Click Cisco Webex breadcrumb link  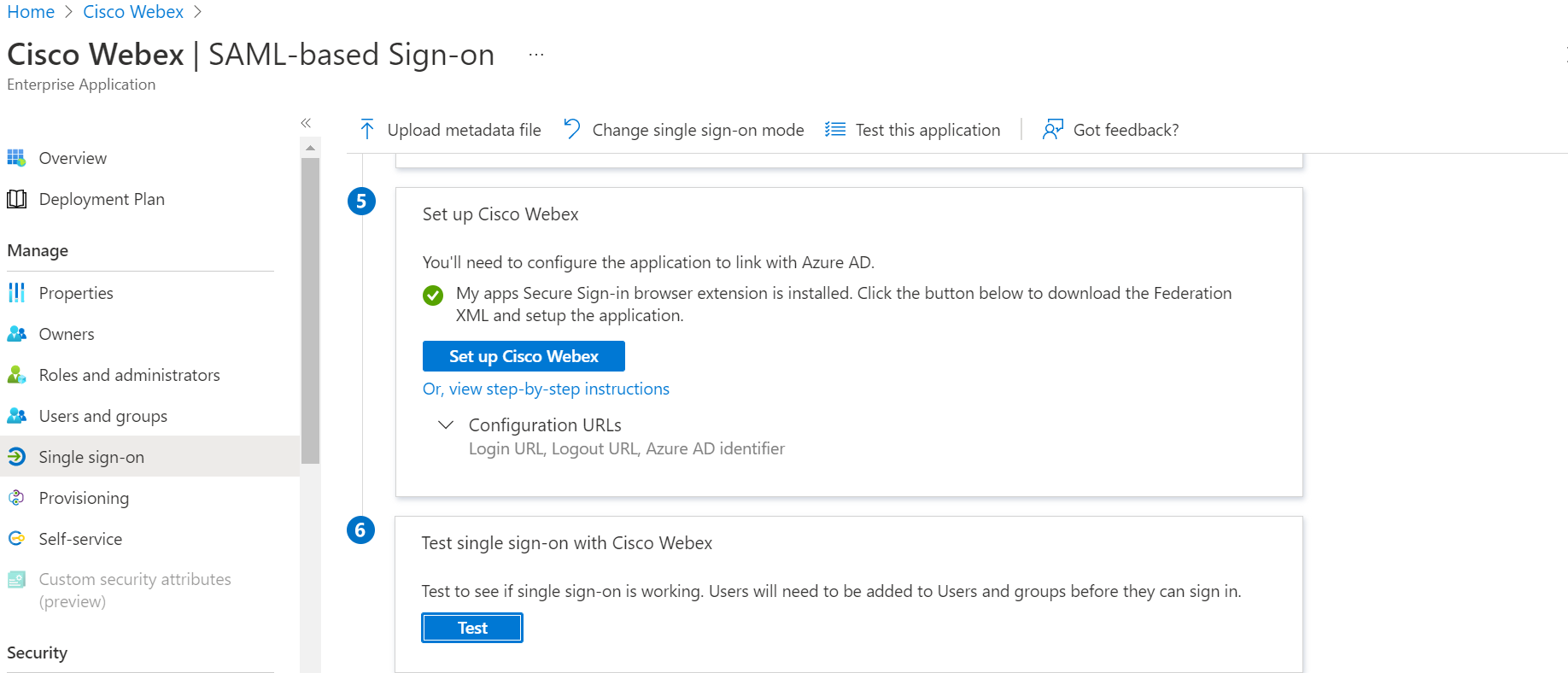[x=133, y=12]
